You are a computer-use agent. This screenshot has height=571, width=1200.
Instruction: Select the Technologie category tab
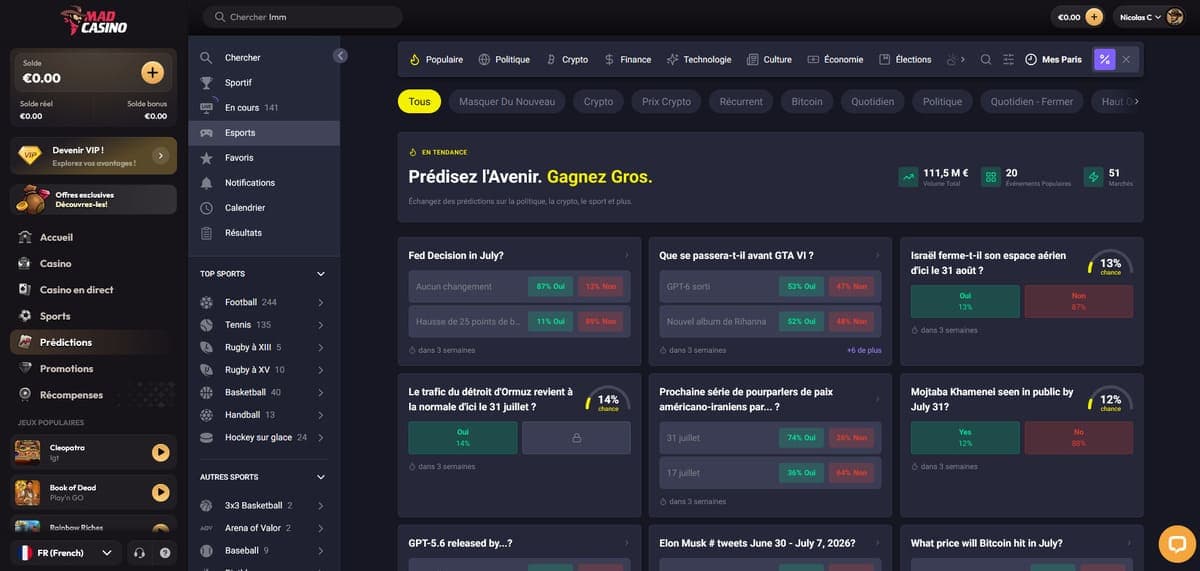(x=699, y=59)
